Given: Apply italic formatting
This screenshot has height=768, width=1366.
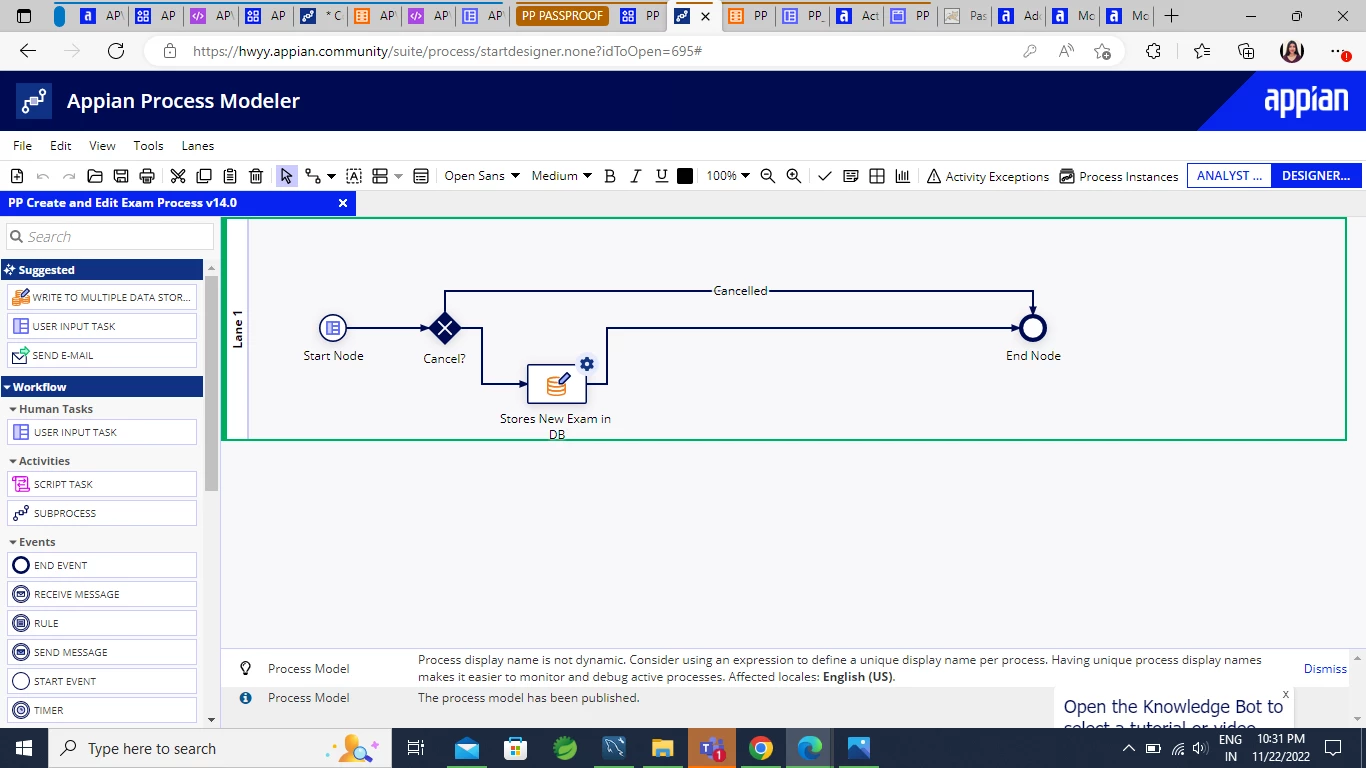Looking at the screenshot, I should [635, 176].
